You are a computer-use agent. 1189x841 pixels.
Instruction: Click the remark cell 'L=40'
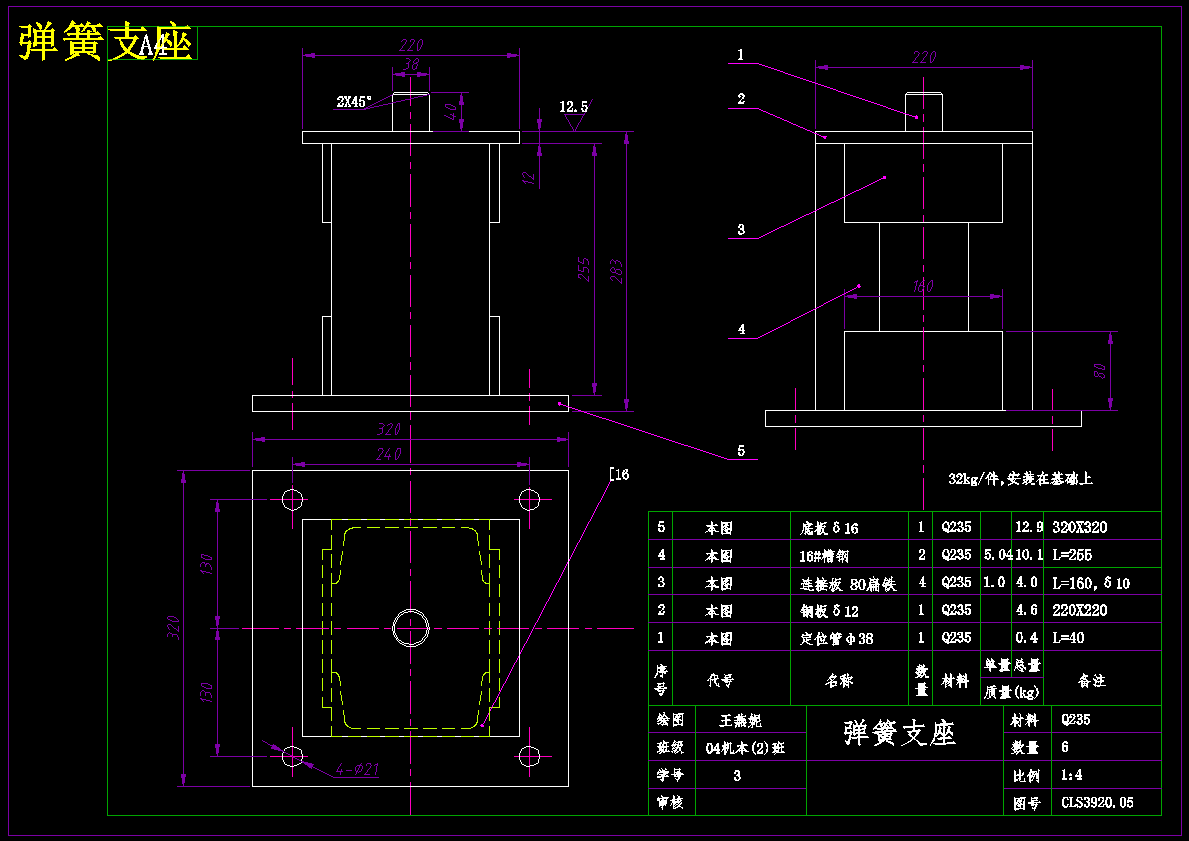click(x=1068, y=638)
